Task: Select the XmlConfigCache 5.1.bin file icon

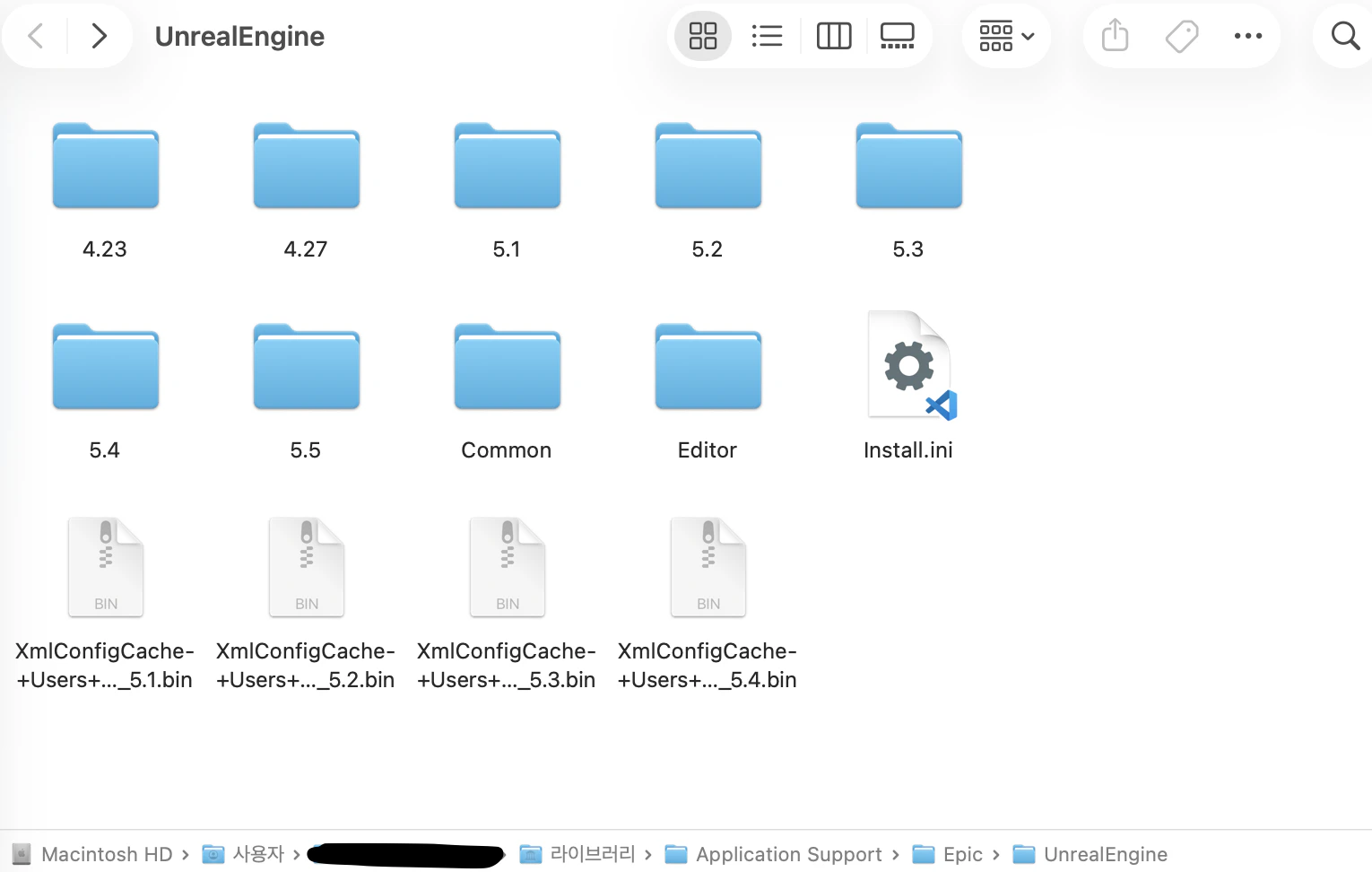Action: coord(106,567)
